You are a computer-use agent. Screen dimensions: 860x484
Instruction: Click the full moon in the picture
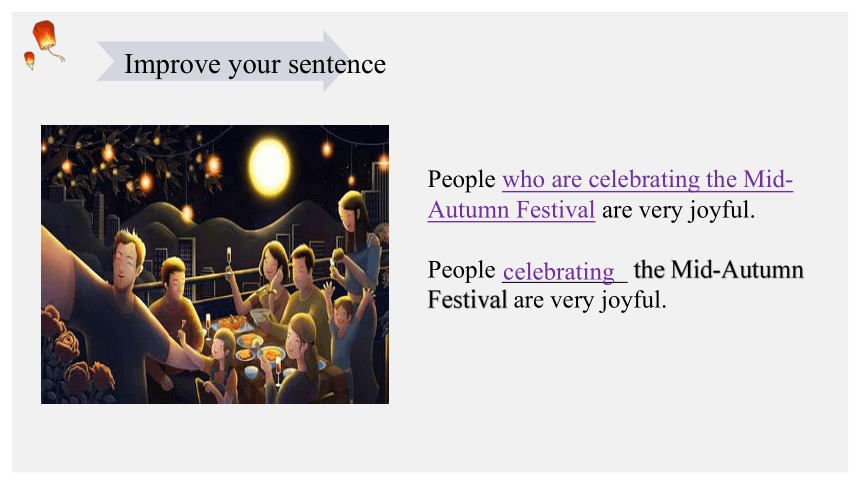pyautogui.click(x=269, y=166)
